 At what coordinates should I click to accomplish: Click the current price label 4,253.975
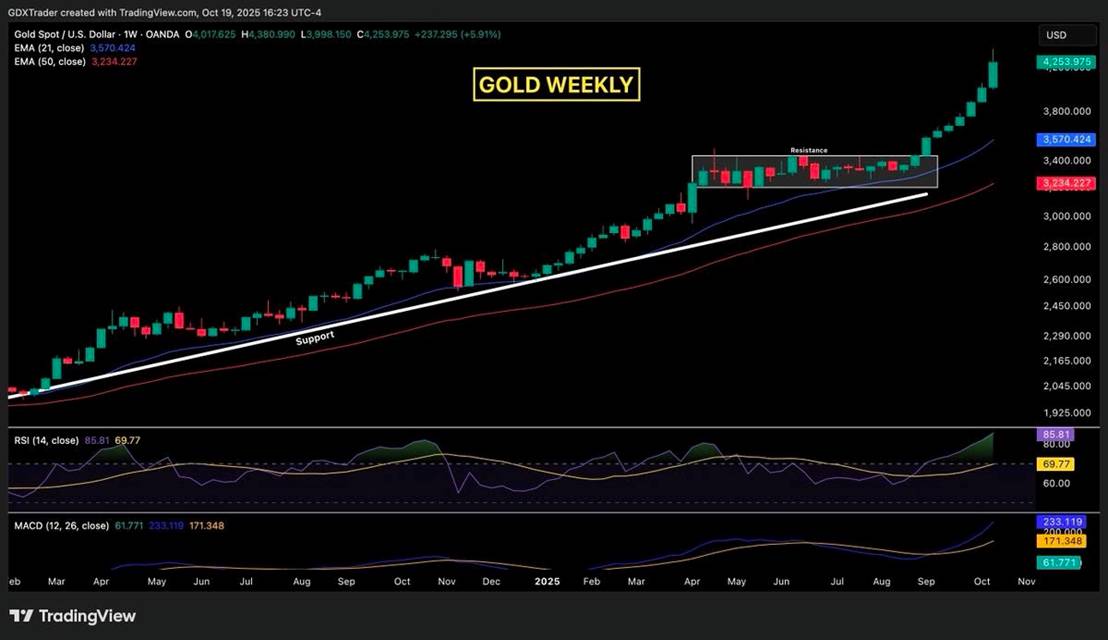tap(1066, 61)
